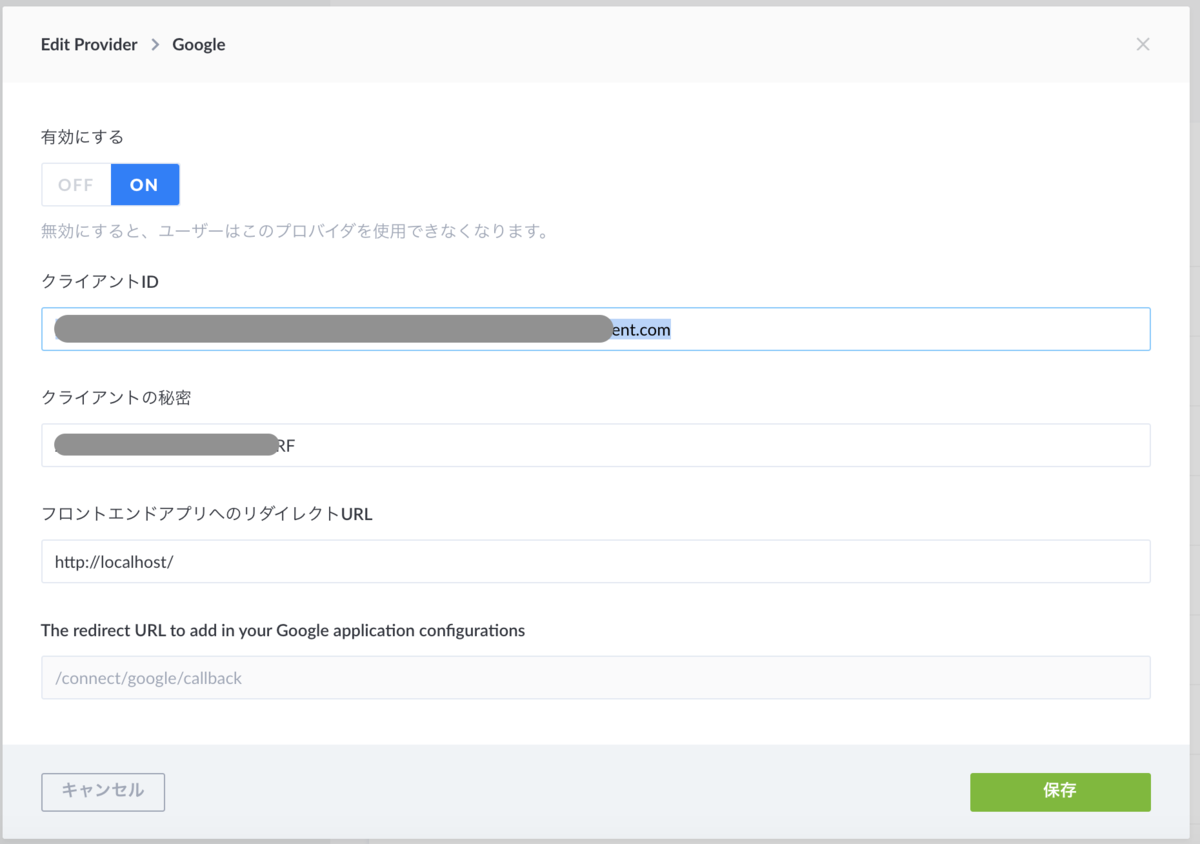Screen dimensions: 1200x844
Task: Click the クライアントの秘密 label
Action: point(116,398)
